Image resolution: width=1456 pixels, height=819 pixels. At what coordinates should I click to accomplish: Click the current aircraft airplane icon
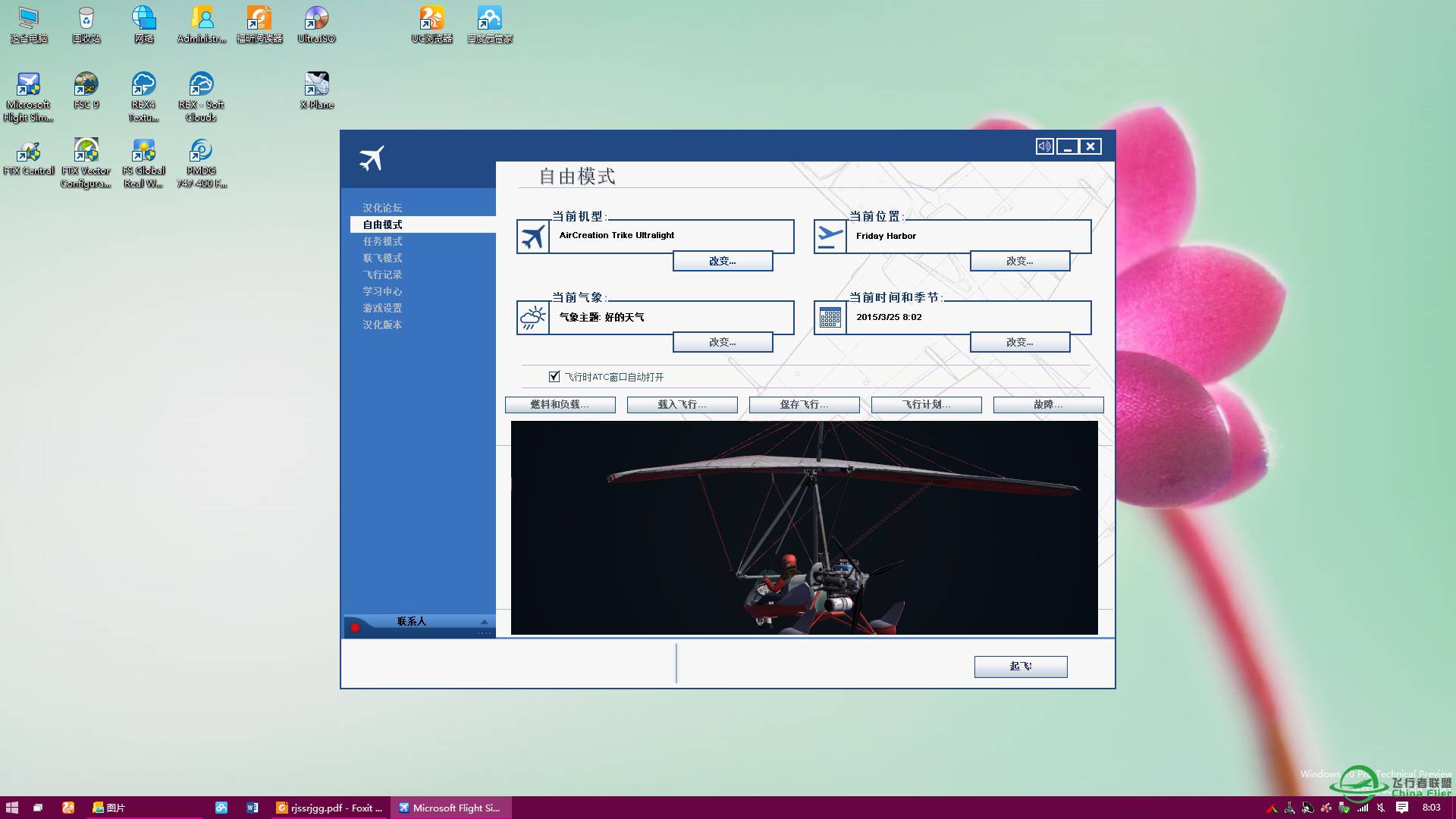[x=533, y=237]
